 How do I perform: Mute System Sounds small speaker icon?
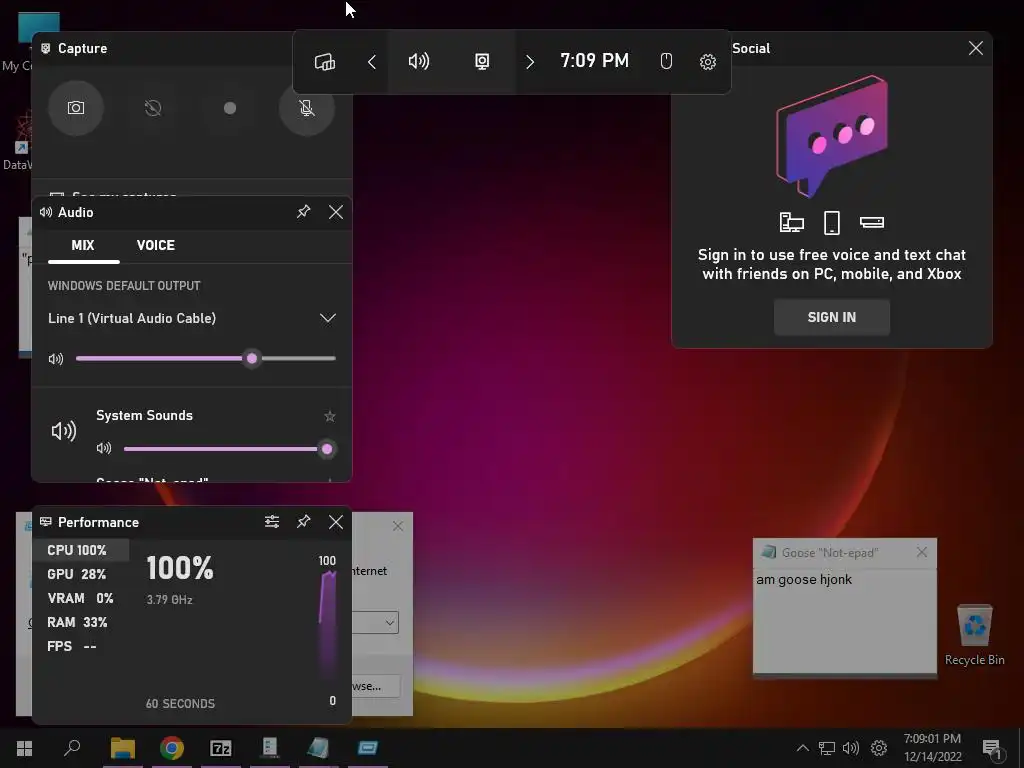pyautogui.click(x=104, y=448)
